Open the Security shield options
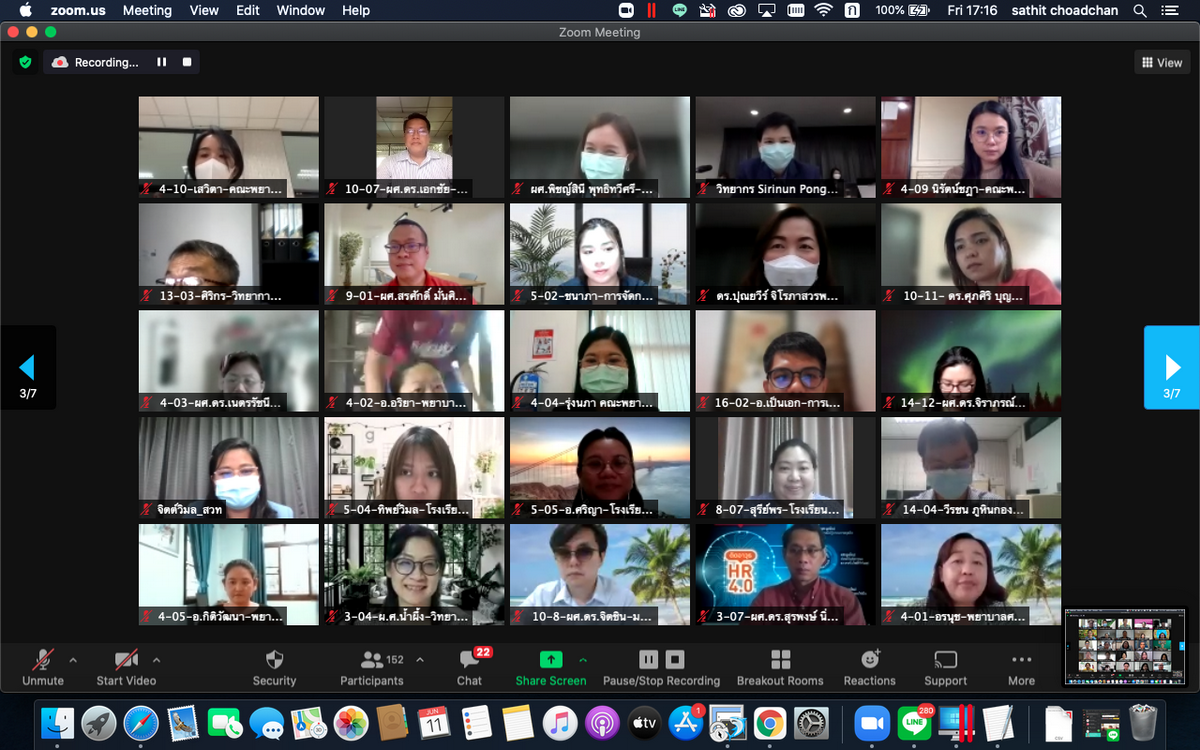The image size is (1200, 750). 274,660
